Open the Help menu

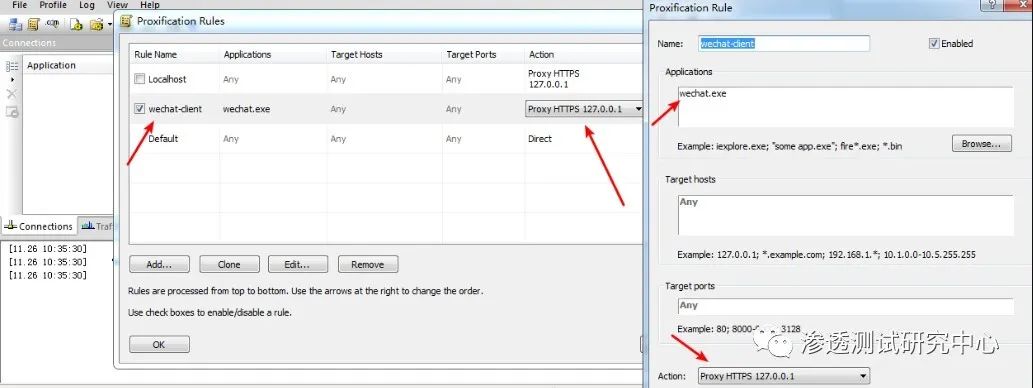coord(150,5)
